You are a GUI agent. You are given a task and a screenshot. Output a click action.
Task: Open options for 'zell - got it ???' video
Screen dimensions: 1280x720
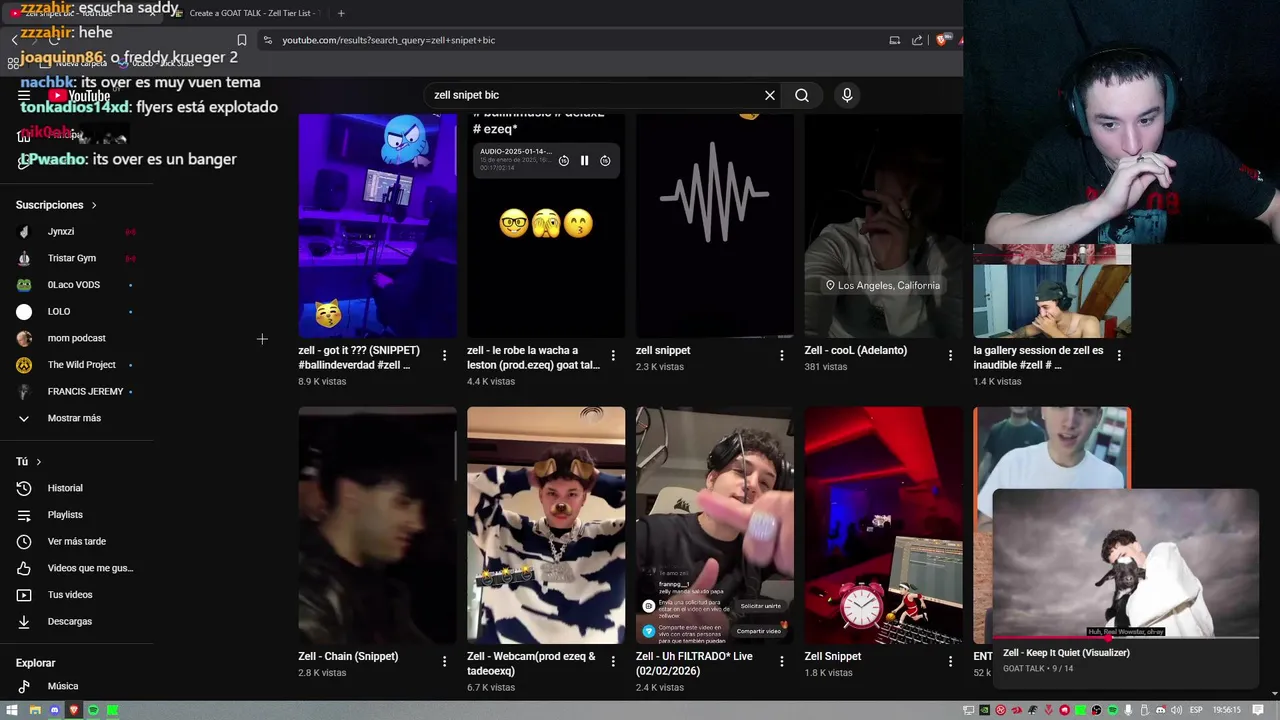click(444, 355)
